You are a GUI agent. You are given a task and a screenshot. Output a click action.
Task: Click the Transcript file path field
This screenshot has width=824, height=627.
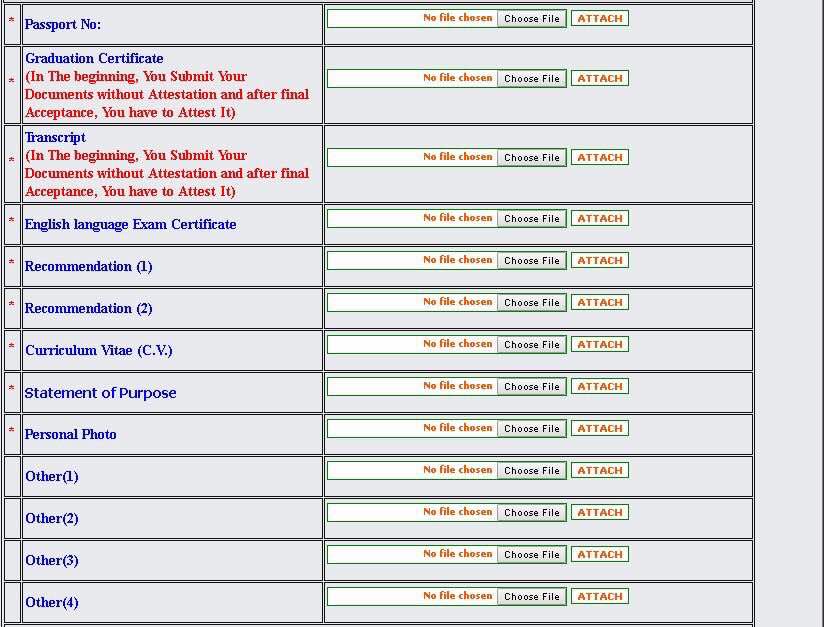[412, 157]
